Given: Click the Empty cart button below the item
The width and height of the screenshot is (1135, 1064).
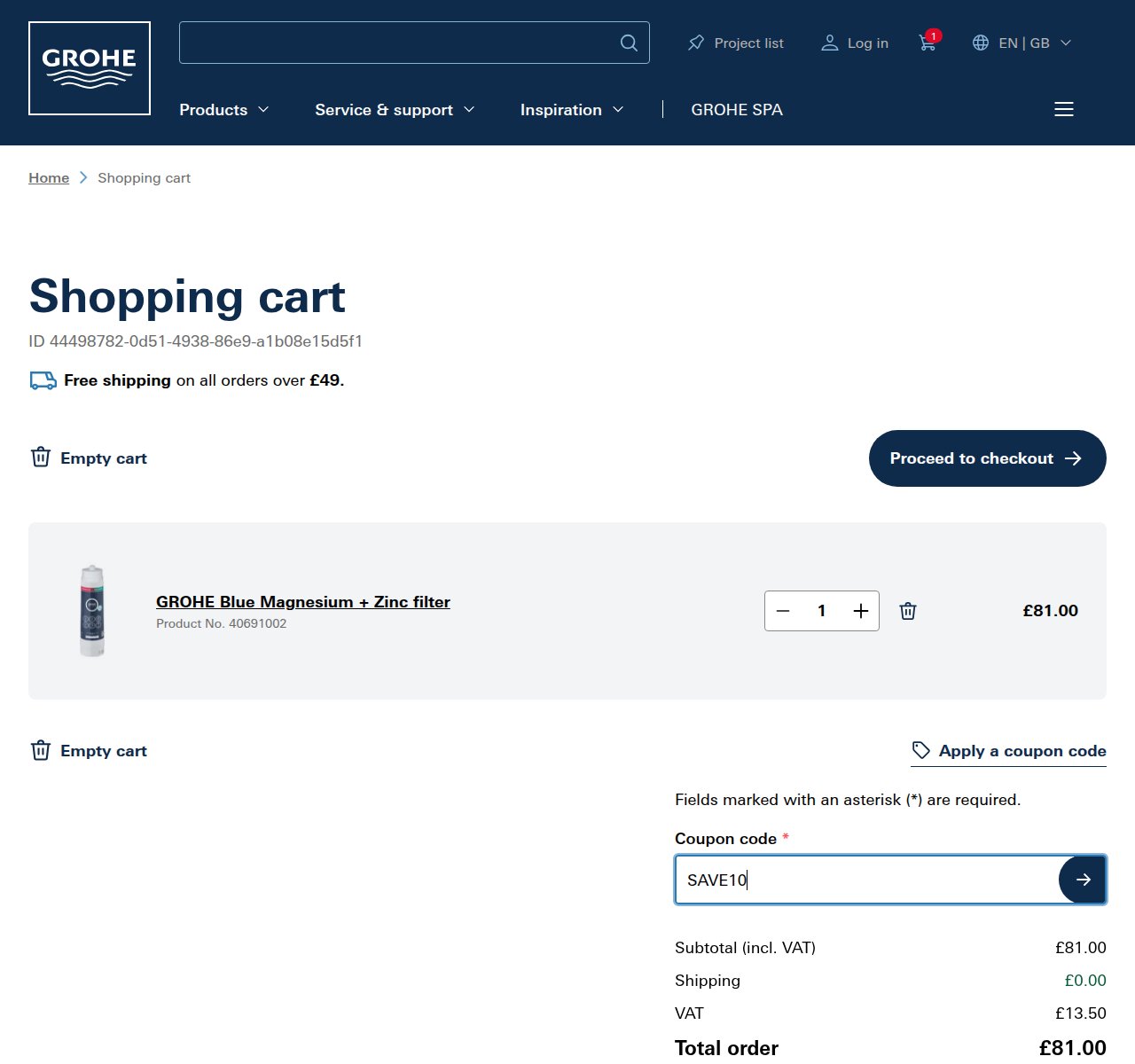Looking at the screenshot, I should (x=89, y=751).
